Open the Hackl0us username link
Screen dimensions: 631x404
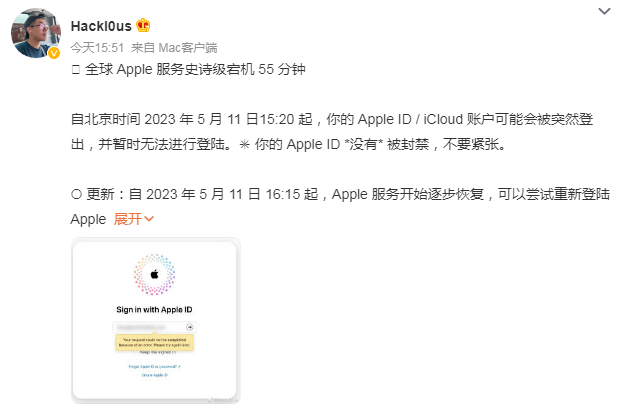[x=101, y=26]
